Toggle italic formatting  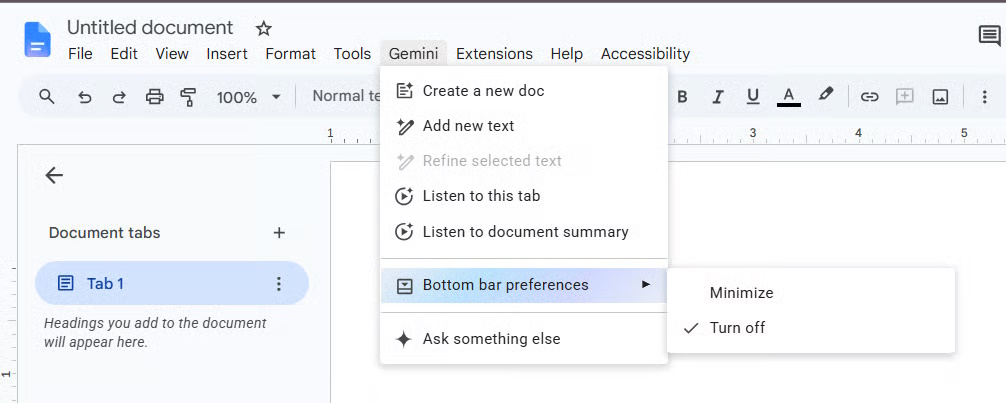718,97
